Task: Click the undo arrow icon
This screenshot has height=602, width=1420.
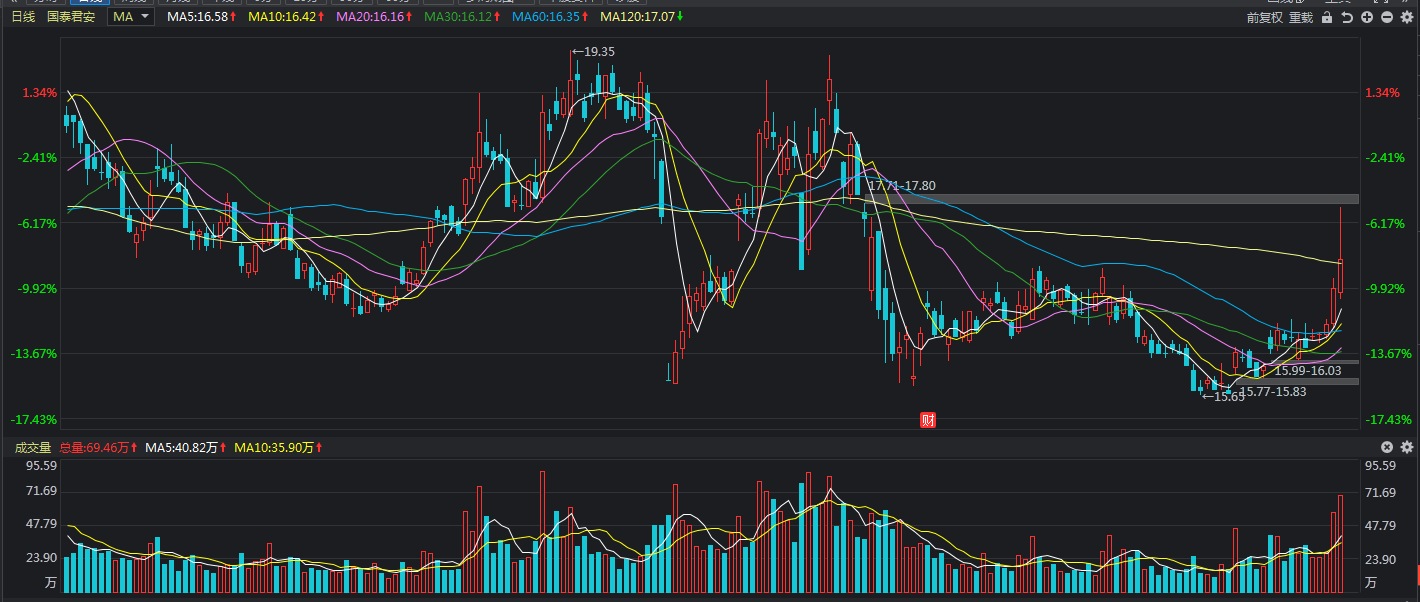Action: pos(1347,17)
